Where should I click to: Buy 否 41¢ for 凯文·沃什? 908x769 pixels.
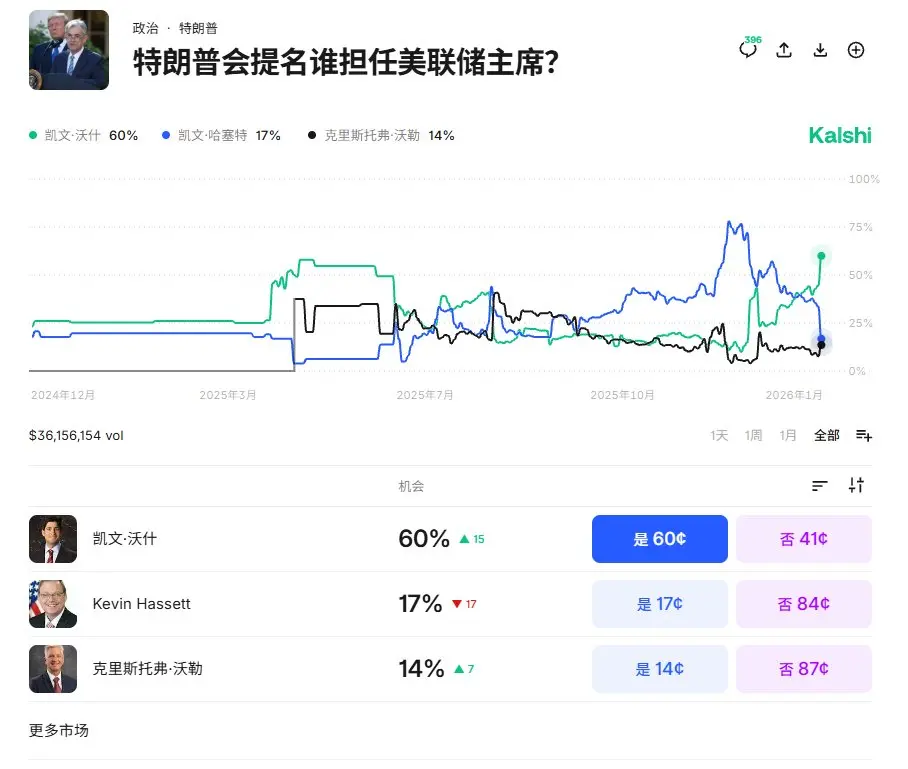804,539
